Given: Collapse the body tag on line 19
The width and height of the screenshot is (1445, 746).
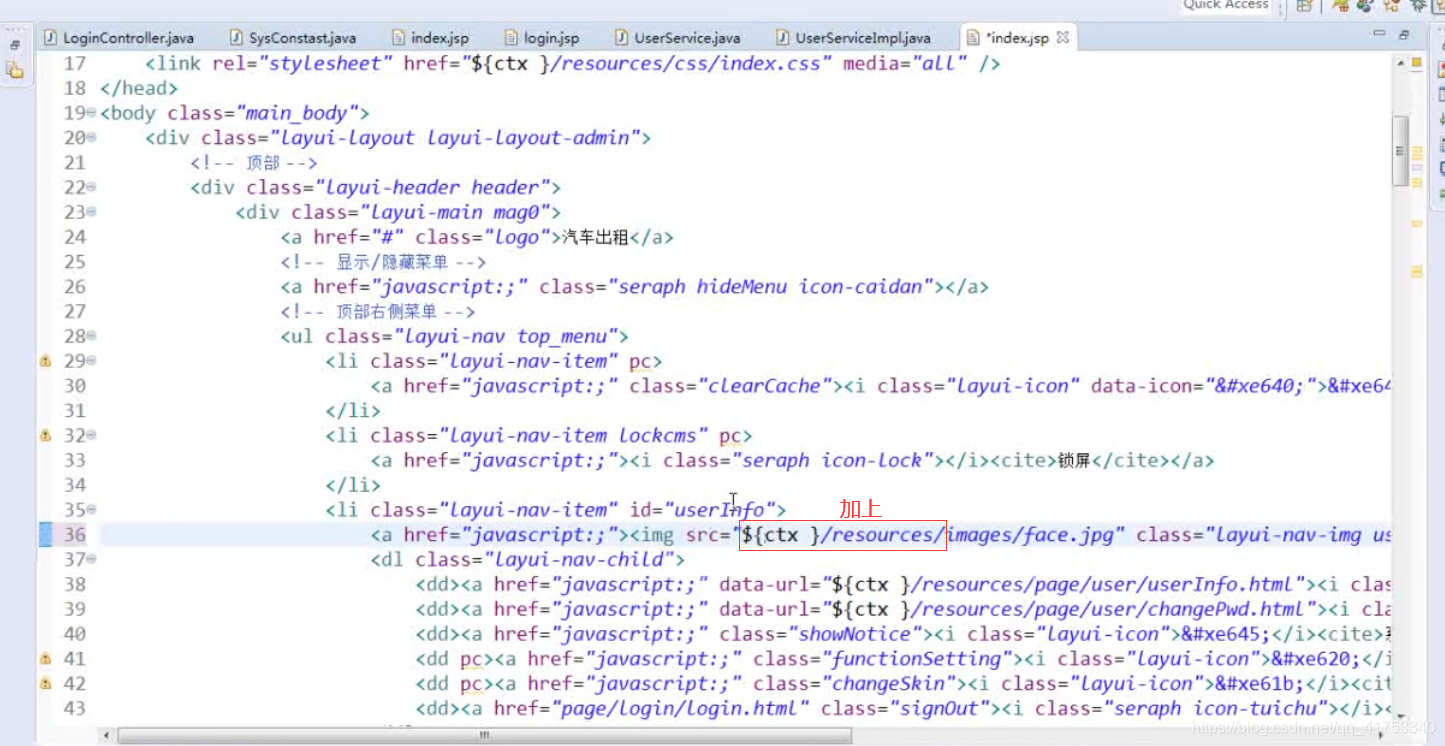Looking at the screenshot, I should (x=91, y=113).
